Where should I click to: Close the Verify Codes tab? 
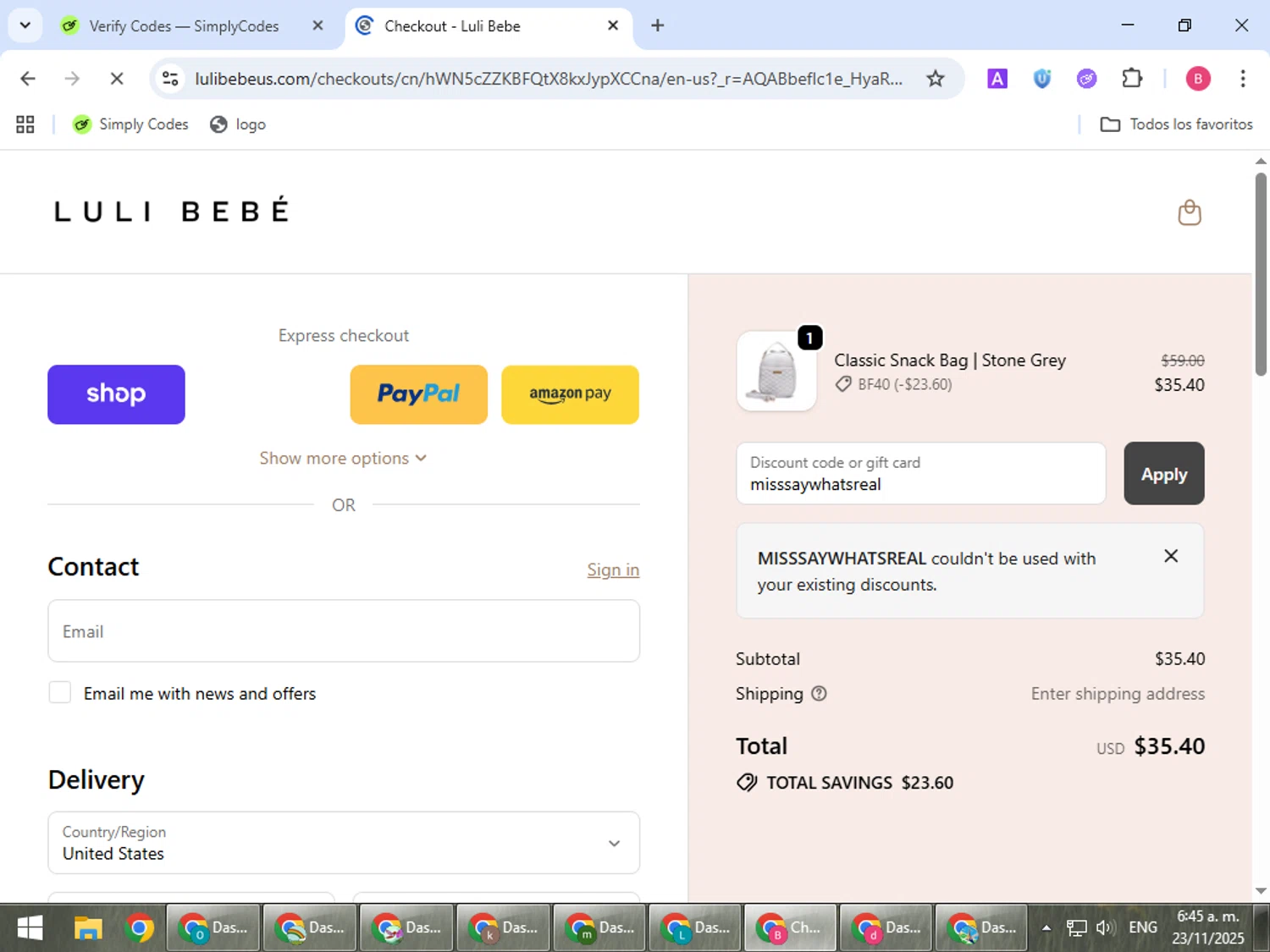pyautogui.click(x=317, y=25)
